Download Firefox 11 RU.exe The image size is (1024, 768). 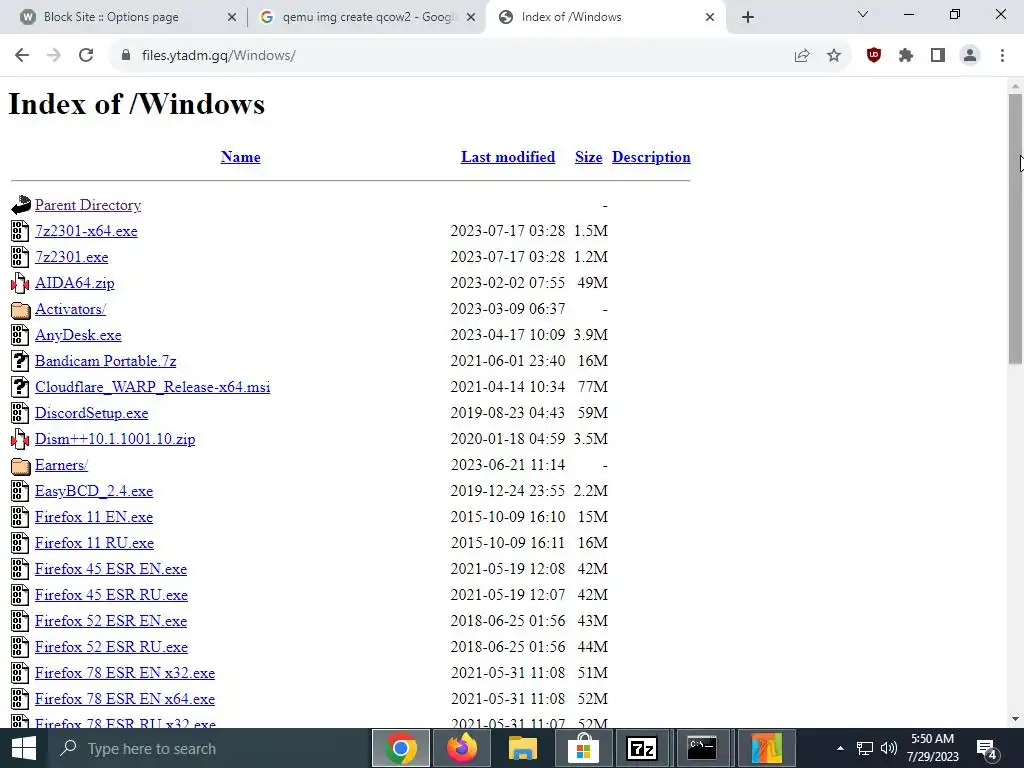click(x=94, y=543)
